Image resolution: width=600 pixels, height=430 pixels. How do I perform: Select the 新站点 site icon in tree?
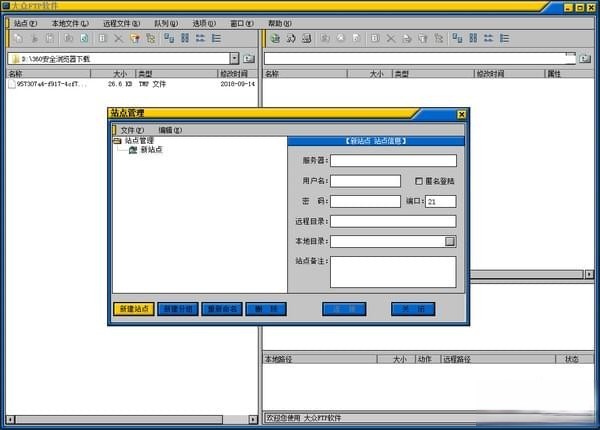(133, 150)
